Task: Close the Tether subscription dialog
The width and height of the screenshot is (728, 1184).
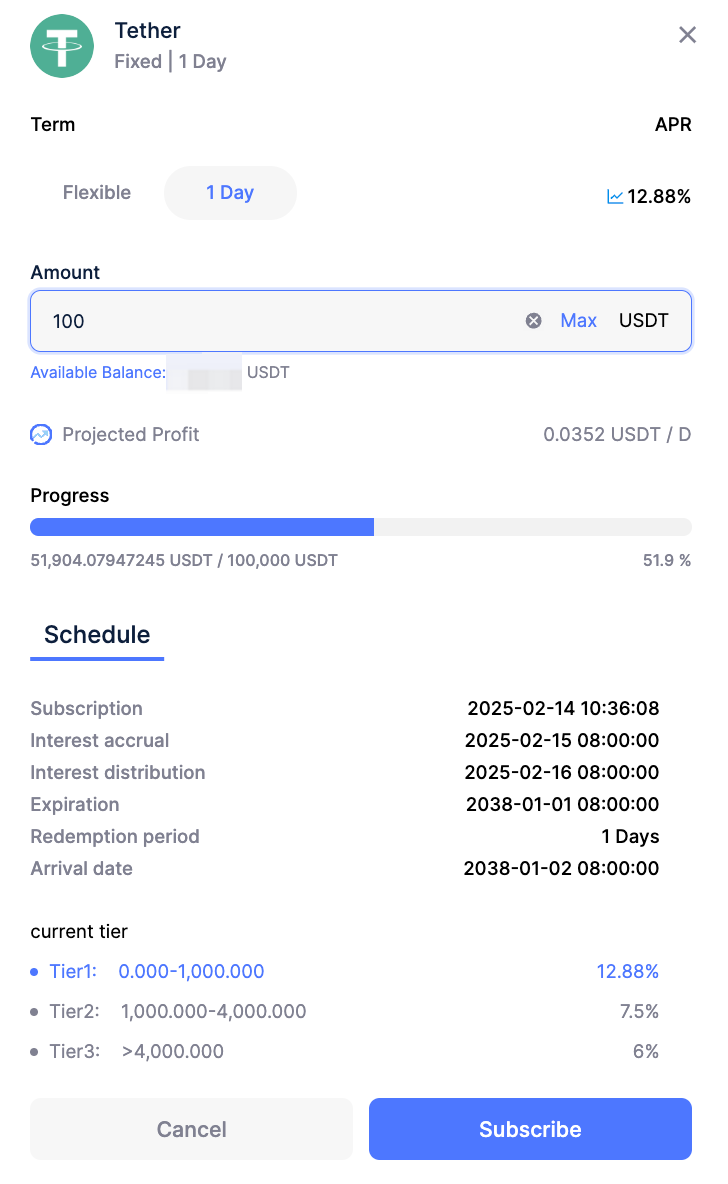Action: (687, 36)
